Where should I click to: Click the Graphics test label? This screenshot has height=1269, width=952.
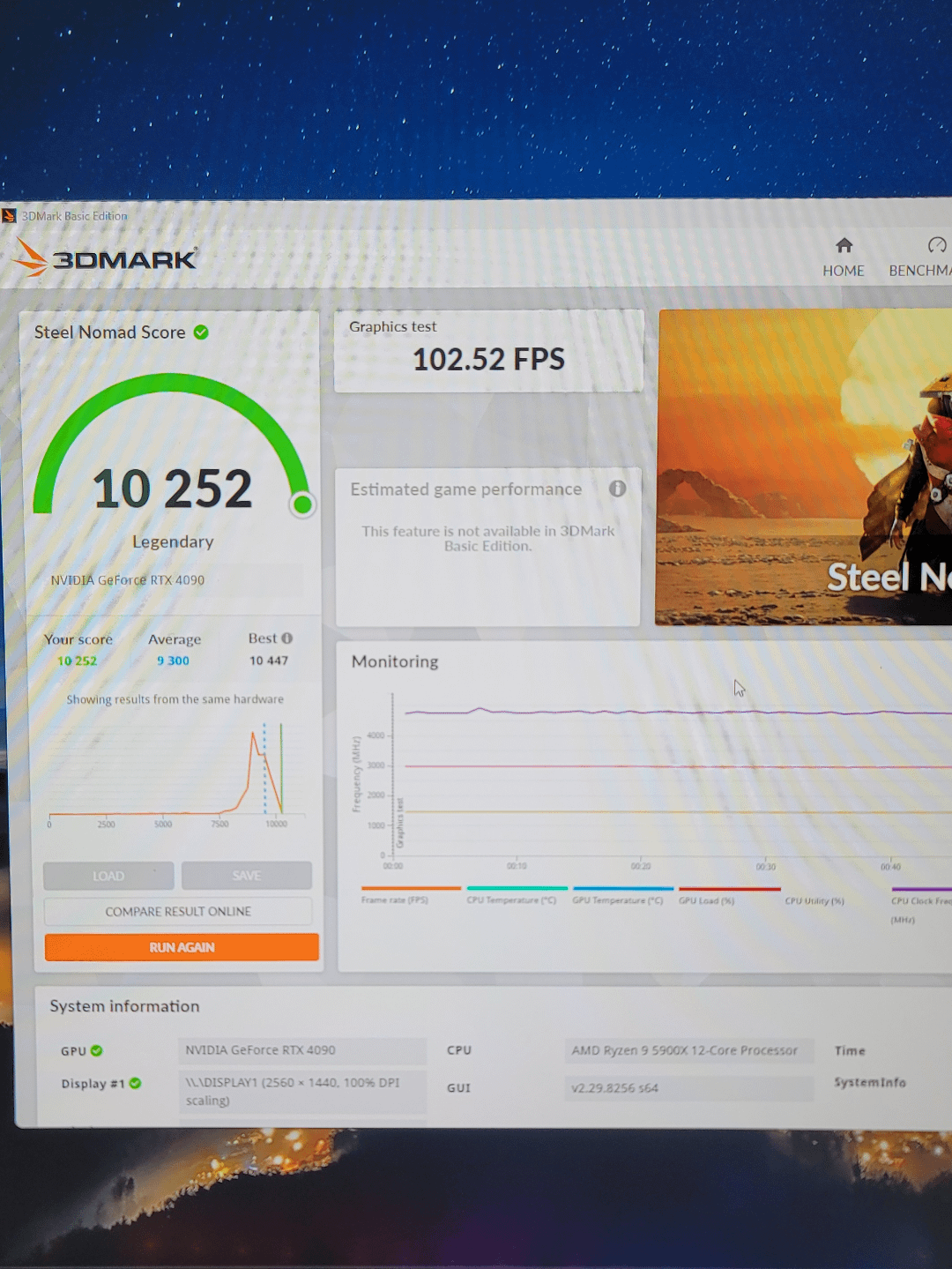pyautogui.click(x=392, y=326)
